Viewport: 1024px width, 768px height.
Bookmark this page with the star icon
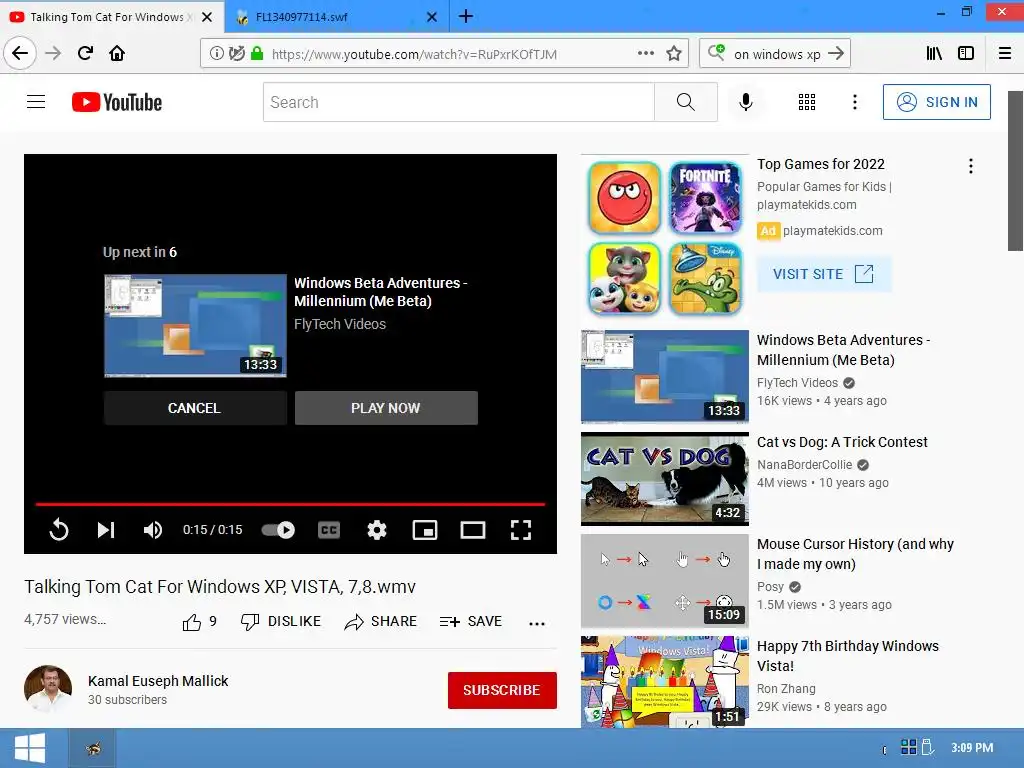[x=674, y=54]
